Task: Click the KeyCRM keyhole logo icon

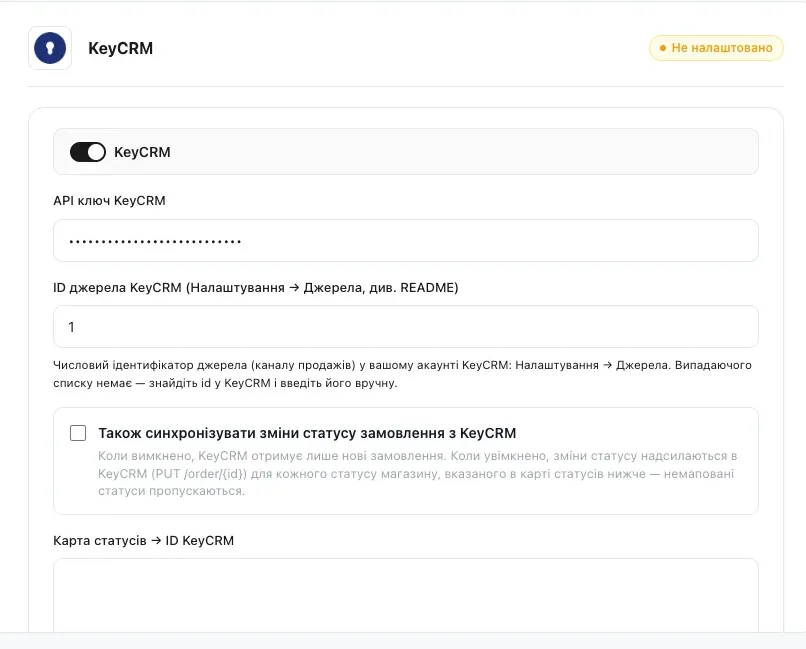Action: (50, 48)
